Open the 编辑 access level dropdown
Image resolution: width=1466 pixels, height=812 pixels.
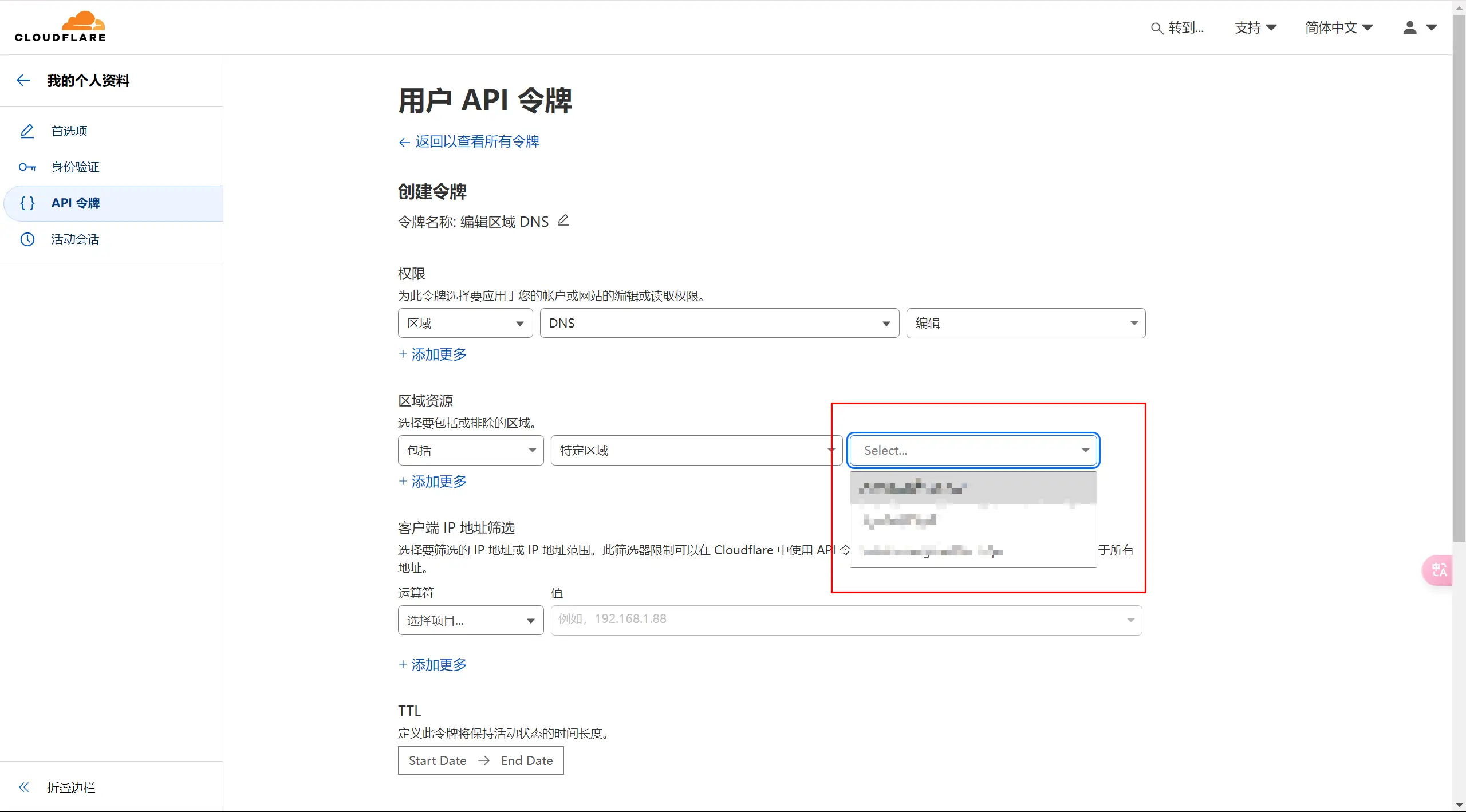pos(1025,324)
